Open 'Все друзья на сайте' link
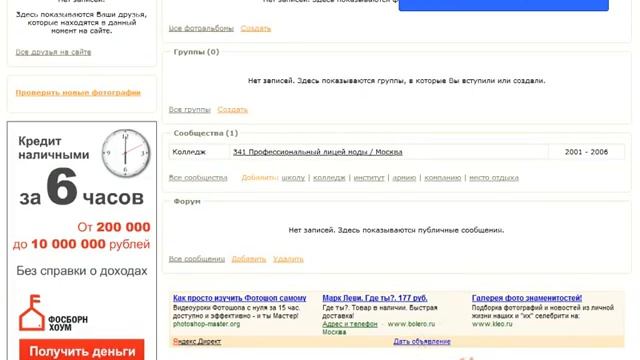The width and height of the screenshot is (640, 360). point(53,52)
